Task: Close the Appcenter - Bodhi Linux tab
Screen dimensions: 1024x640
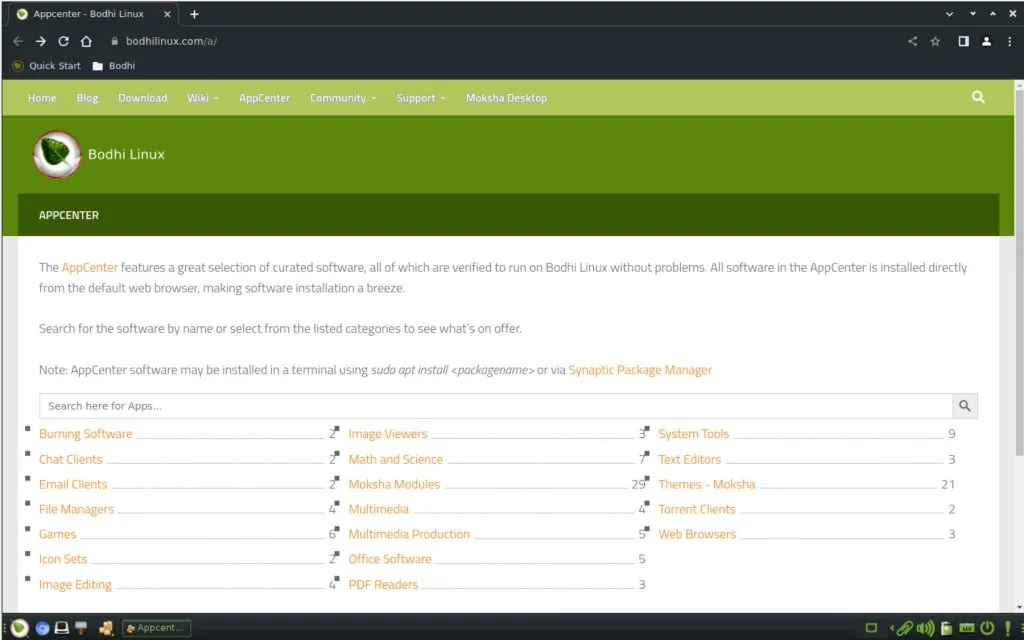Action: tap(167, 14)
